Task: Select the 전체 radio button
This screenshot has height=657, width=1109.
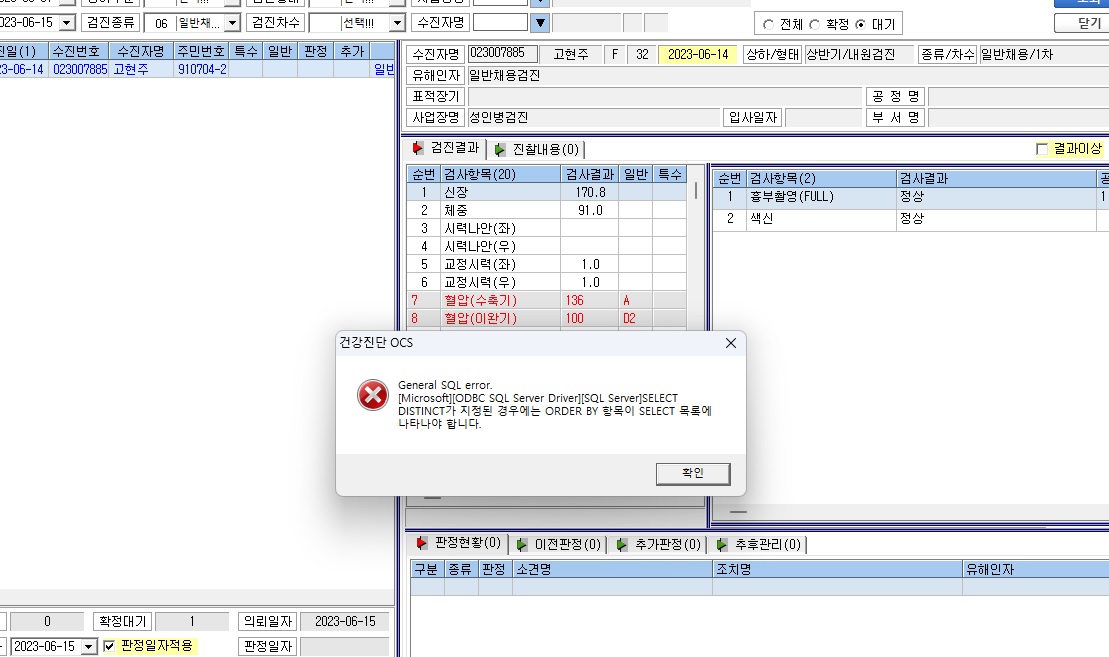Action: pos(768,25)
